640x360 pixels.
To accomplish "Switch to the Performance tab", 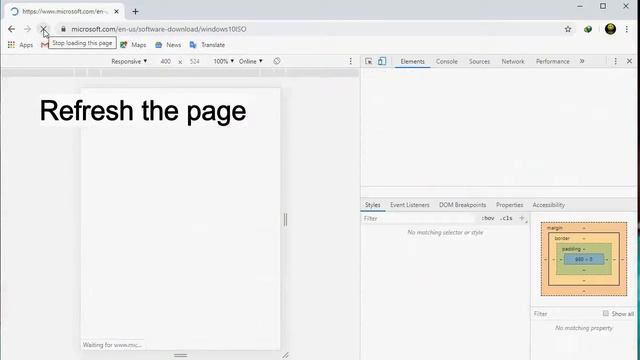I will pyautogui.click(x=553, y=61).
